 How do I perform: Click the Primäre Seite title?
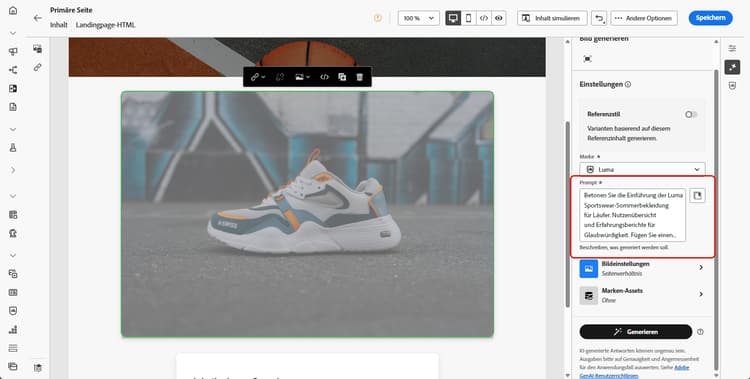71,10
